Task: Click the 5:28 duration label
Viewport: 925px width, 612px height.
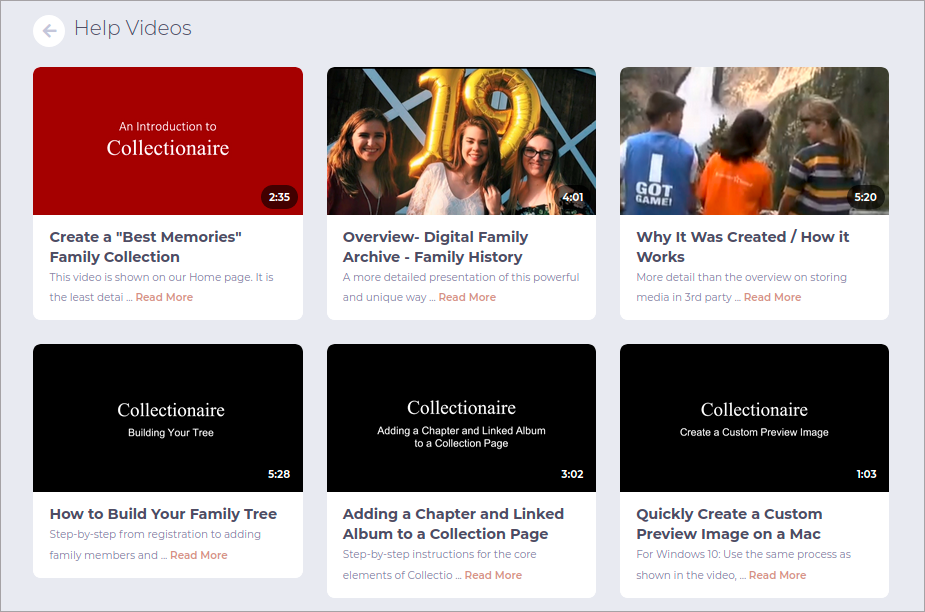Action: pos(279,474)
